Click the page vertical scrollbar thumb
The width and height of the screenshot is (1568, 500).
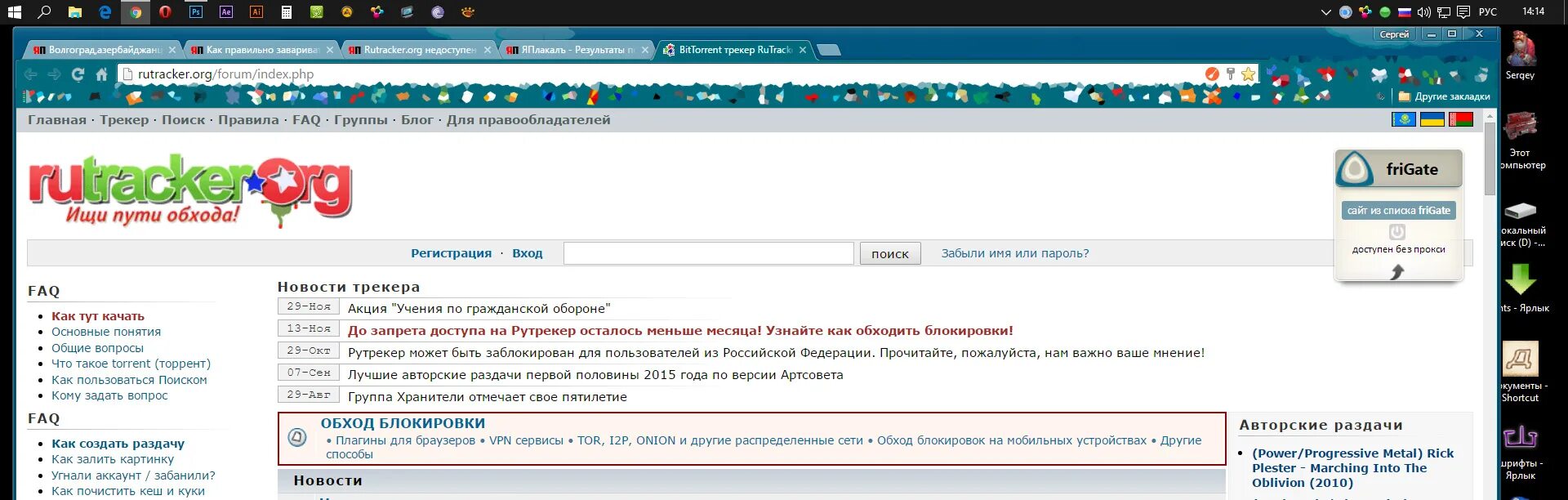click(1490, 158)
